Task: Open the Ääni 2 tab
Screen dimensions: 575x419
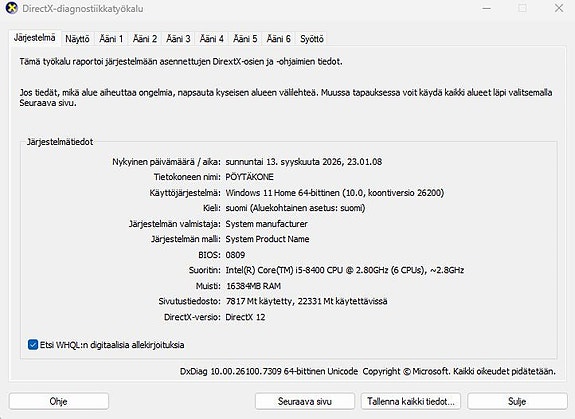Action: point(145,39)
